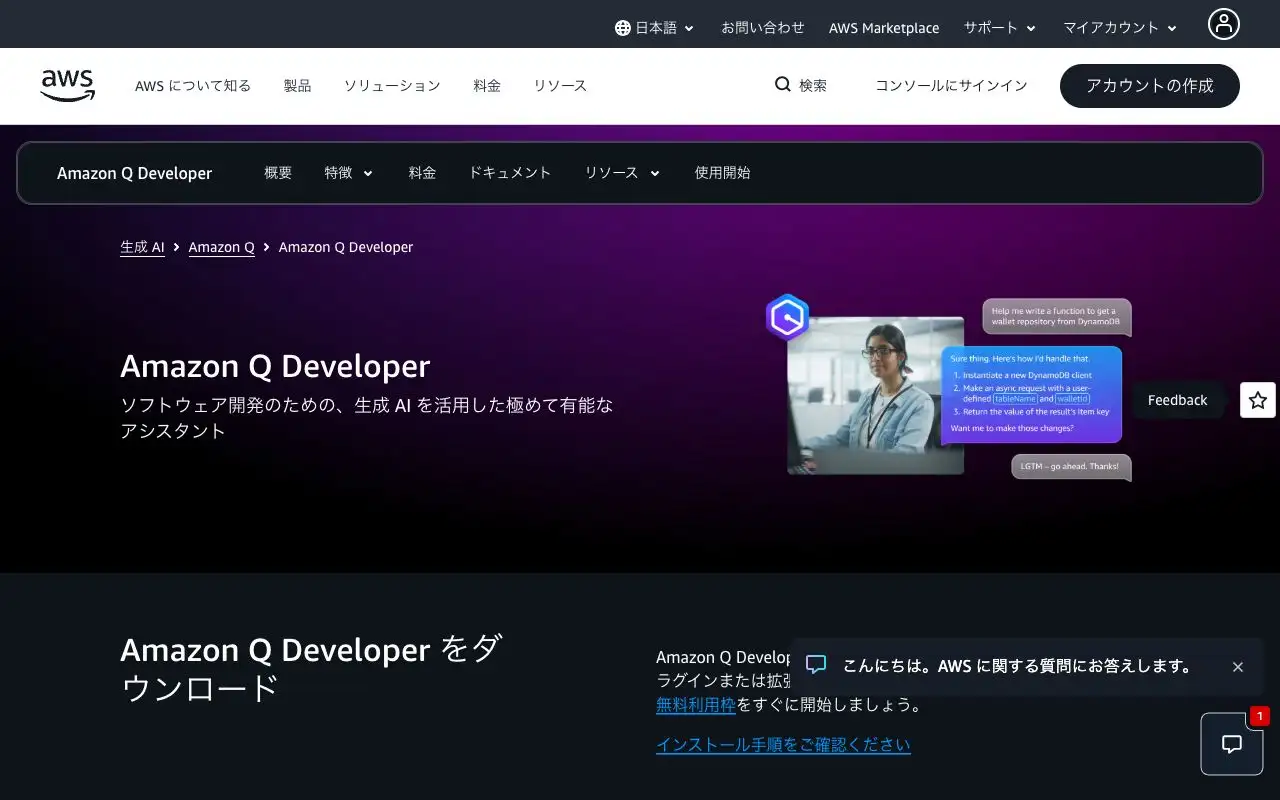Click chat icon in greeting banner
Screen dimensions: 1280x800
click(816, 665)
